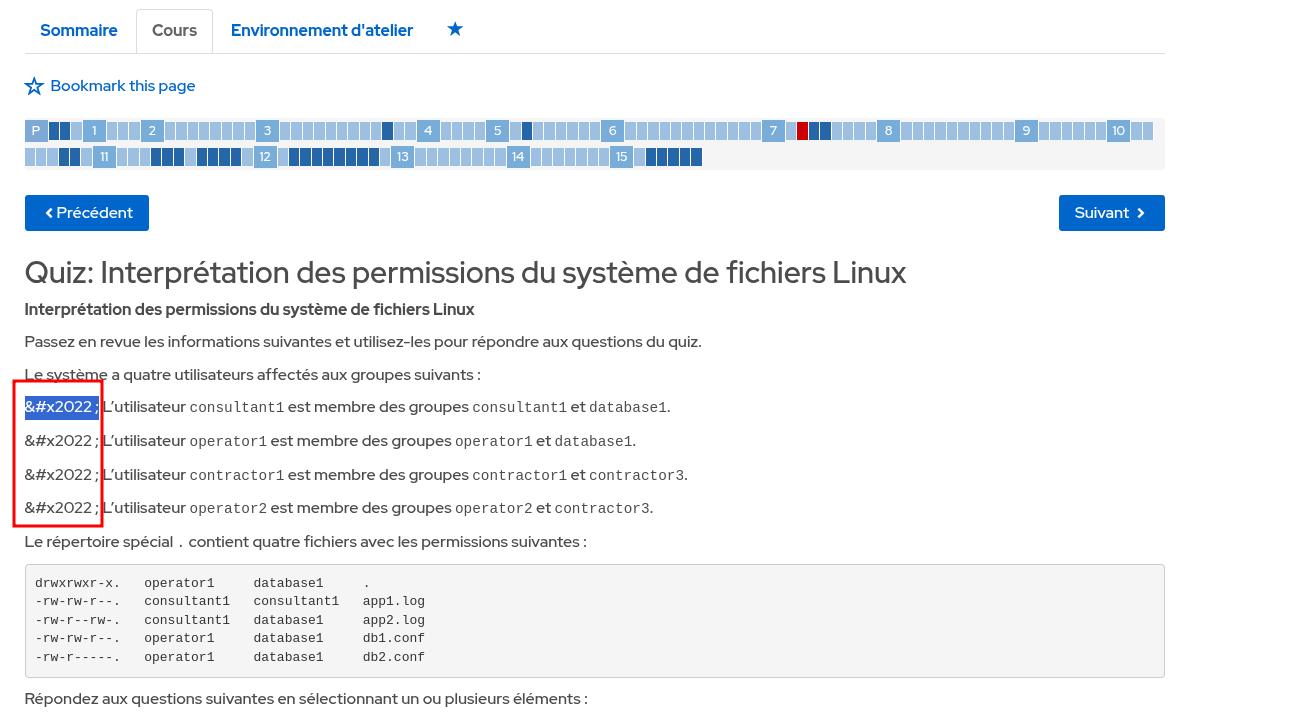Jump to chapter 5 marker
Viewport: 1300px width, 717px height.
[497, 131]
